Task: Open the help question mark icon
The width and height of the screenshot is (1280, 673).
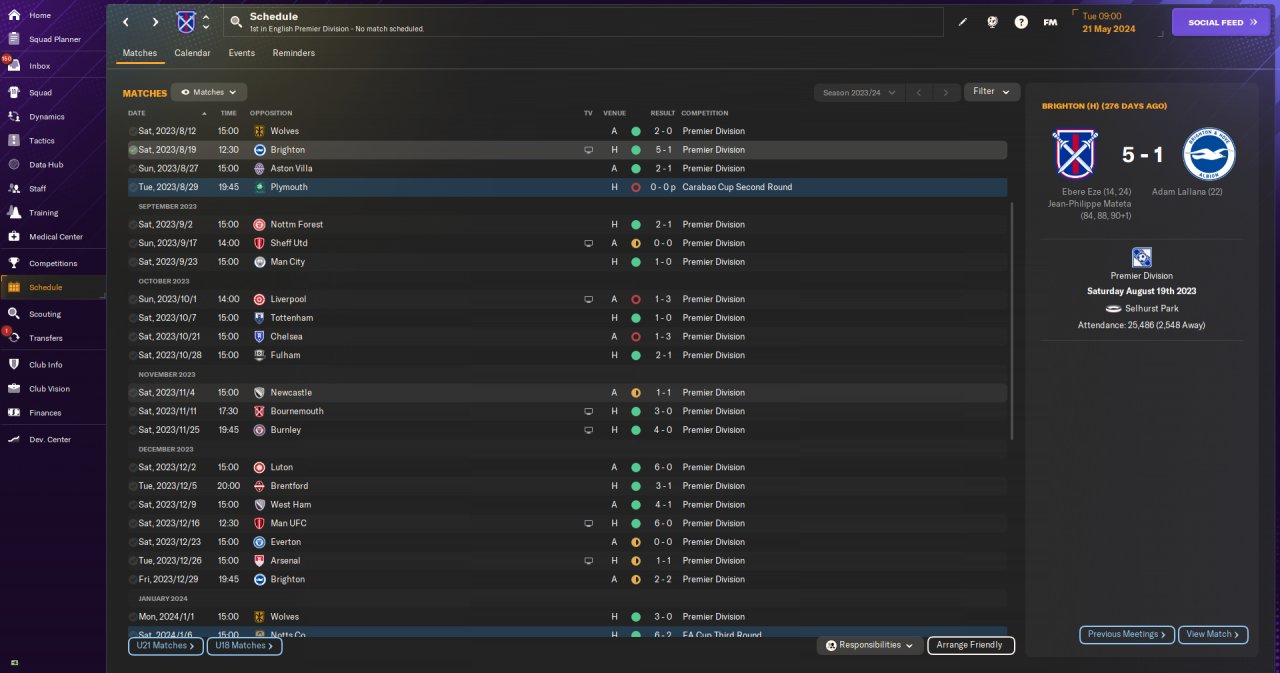Action: tap(1021, 22)
